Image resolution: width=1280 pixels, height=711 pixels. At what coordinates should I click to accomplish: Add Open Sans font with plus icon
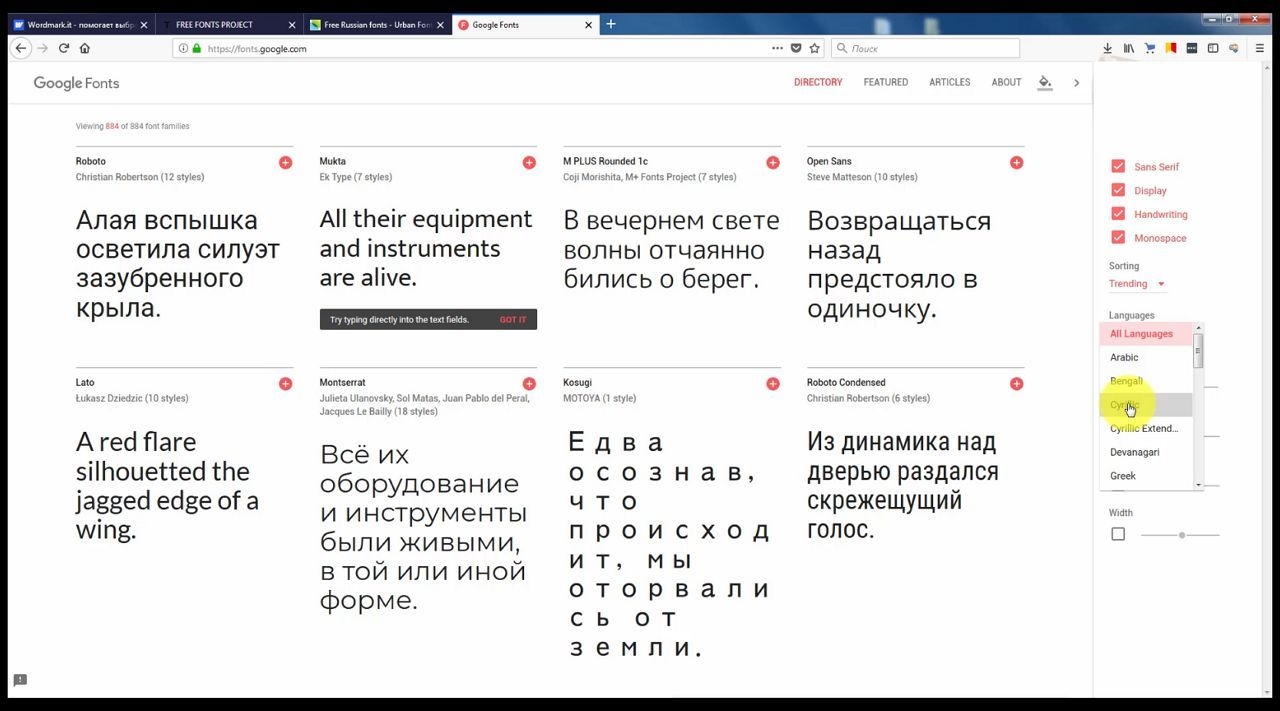[1017, 162]
